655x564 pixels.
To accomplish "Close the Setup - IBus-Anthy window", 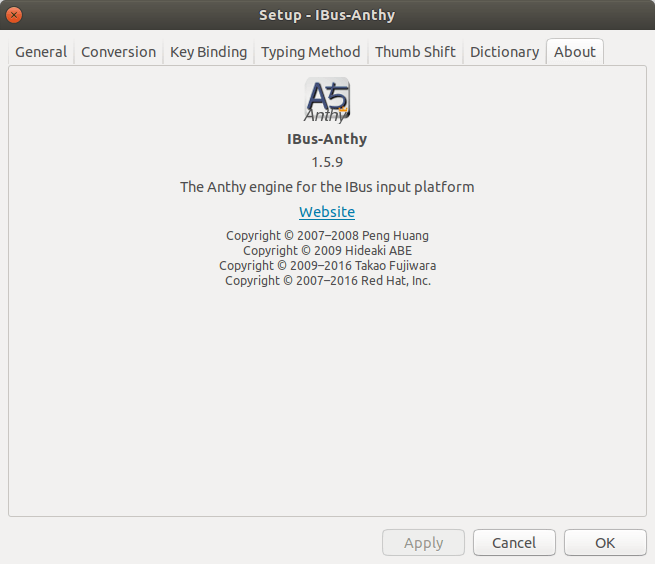I will pyautogui.click(x=14, y=15).
